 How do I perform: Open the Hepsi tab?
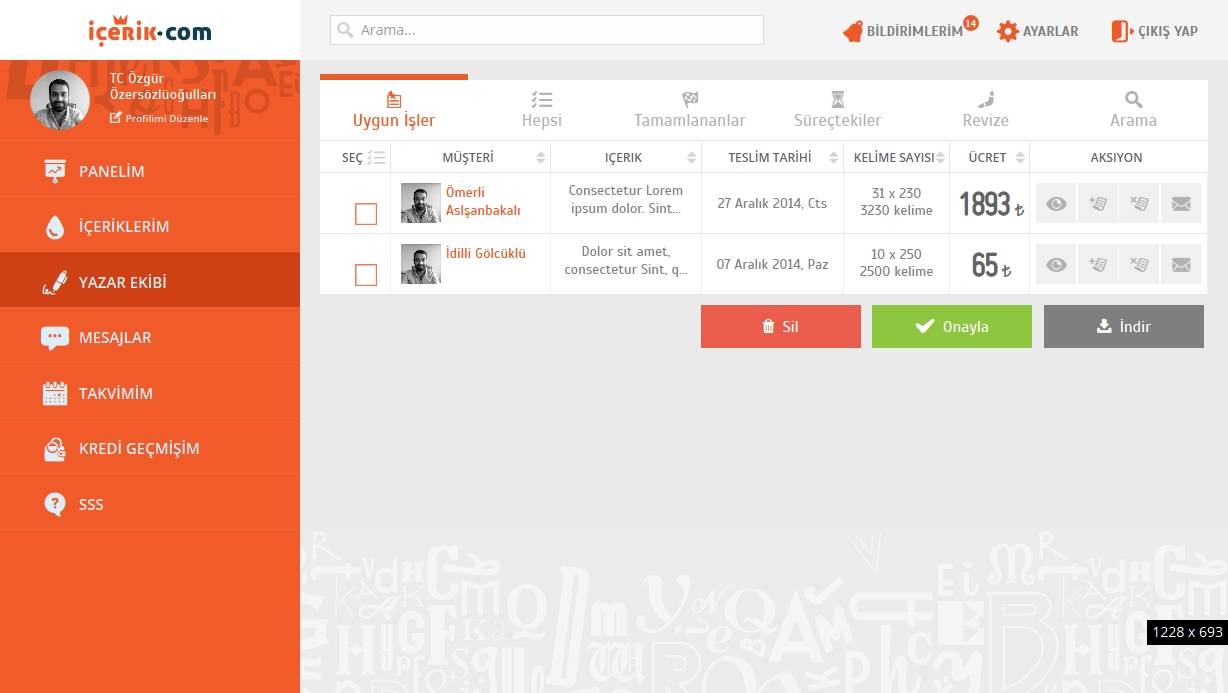click(x=541, y=110)
